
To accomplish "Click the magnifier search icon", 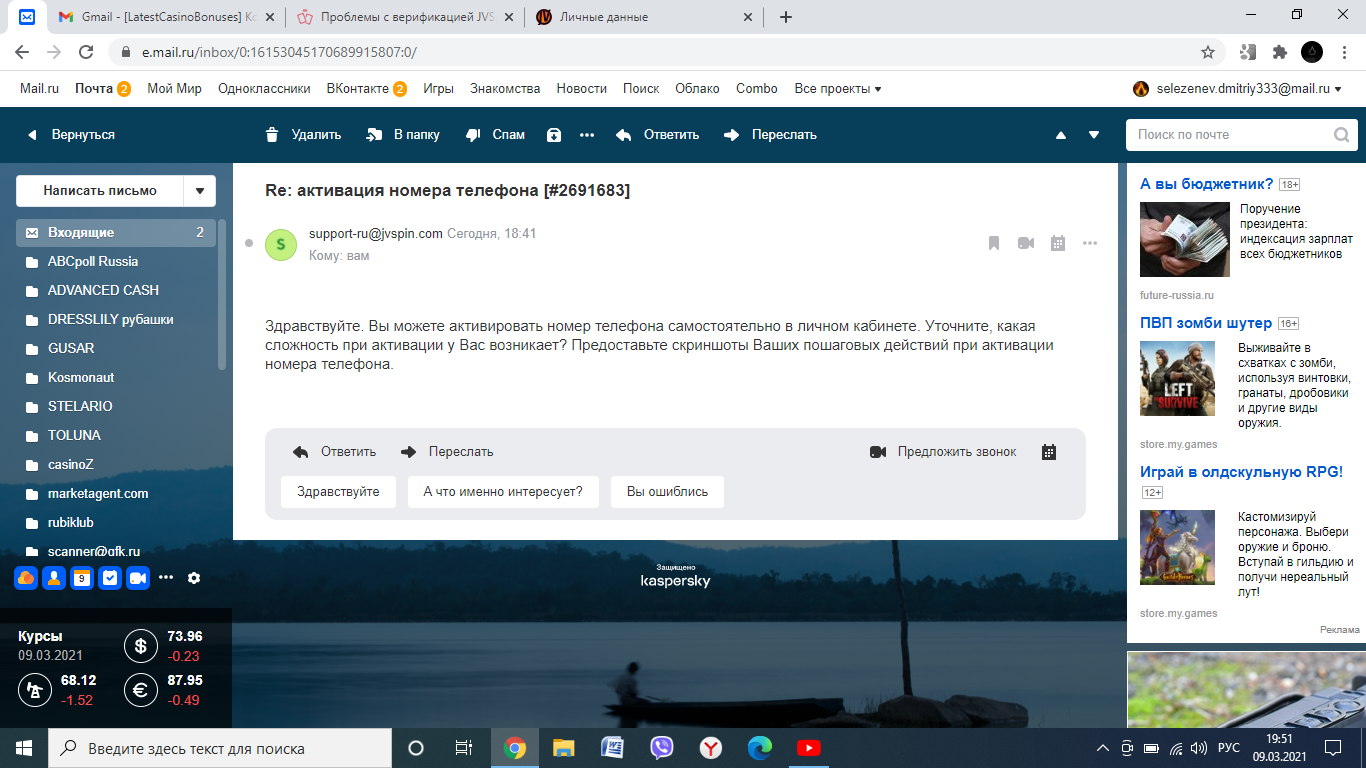I will (x=1341, y=134).
